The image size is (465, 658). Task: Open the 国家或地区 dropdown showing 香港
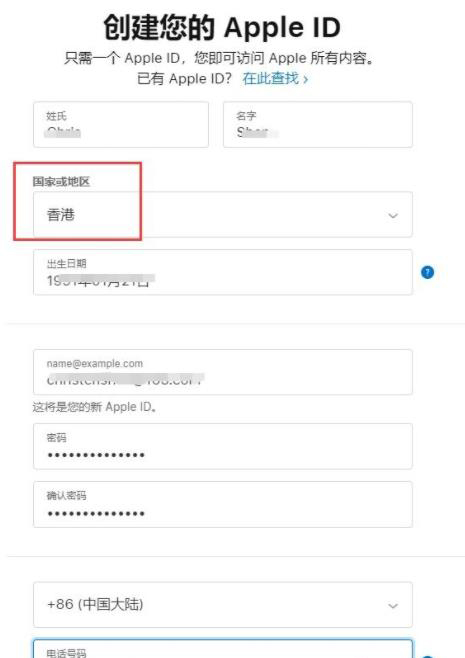[223, 214]
